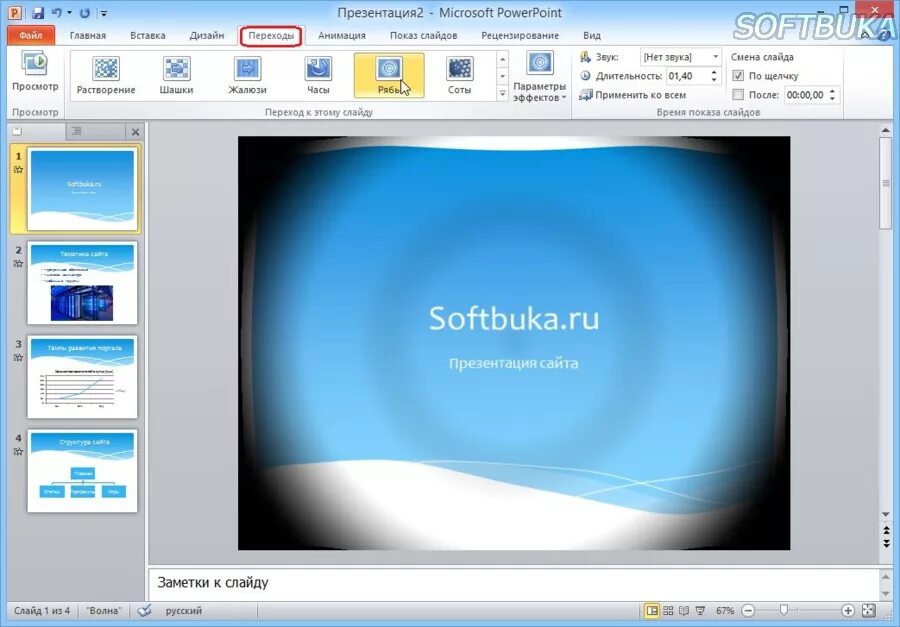
Task: Start Slide Show from status bar icon
Action: (700, 611)
